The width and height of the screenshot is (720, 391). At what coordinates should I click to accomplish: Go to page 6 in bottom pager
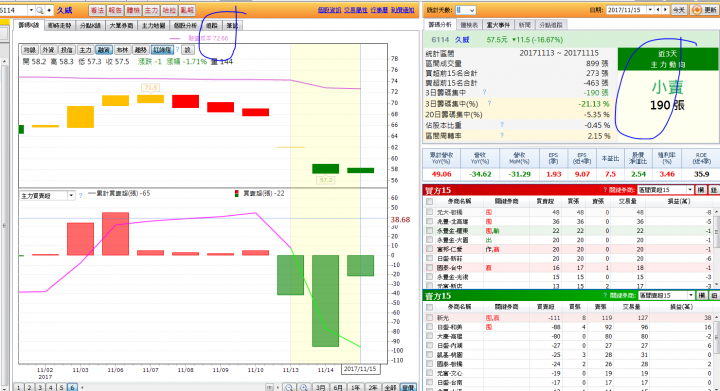[72, 388]
